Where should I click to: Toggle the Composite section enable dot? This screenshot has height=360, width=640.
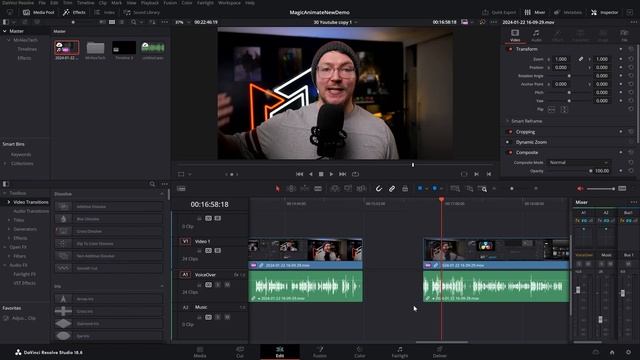click(x=510, y=153)
